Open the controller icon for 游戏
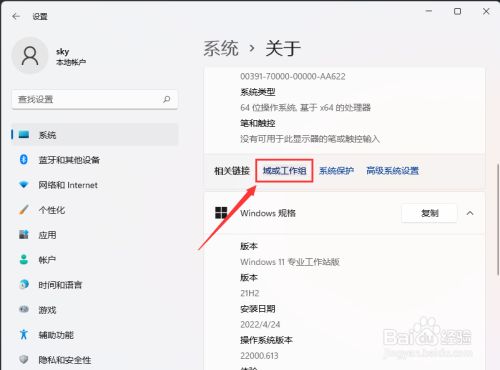Screen dimensions: 500x370 [24, 309]
